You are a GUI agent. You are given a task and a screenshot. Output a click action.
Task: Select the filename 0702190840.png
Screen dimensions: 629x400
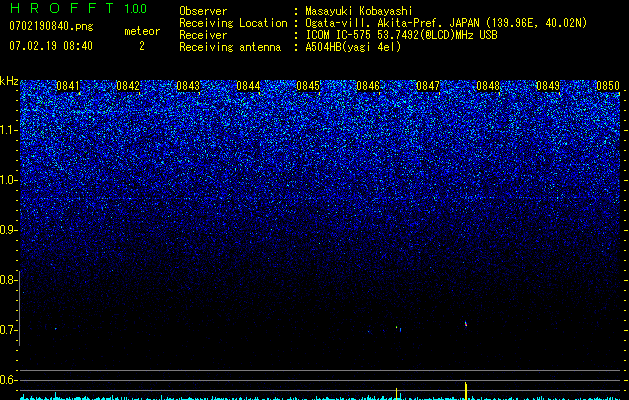click(x=51, y=26)
